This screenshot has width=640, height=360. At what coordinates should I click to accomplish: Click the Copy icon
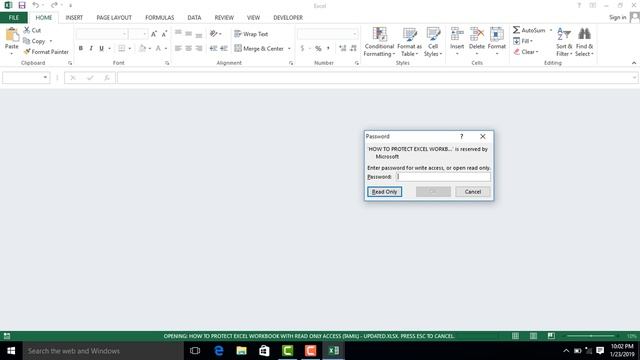[x=27, y=41]
